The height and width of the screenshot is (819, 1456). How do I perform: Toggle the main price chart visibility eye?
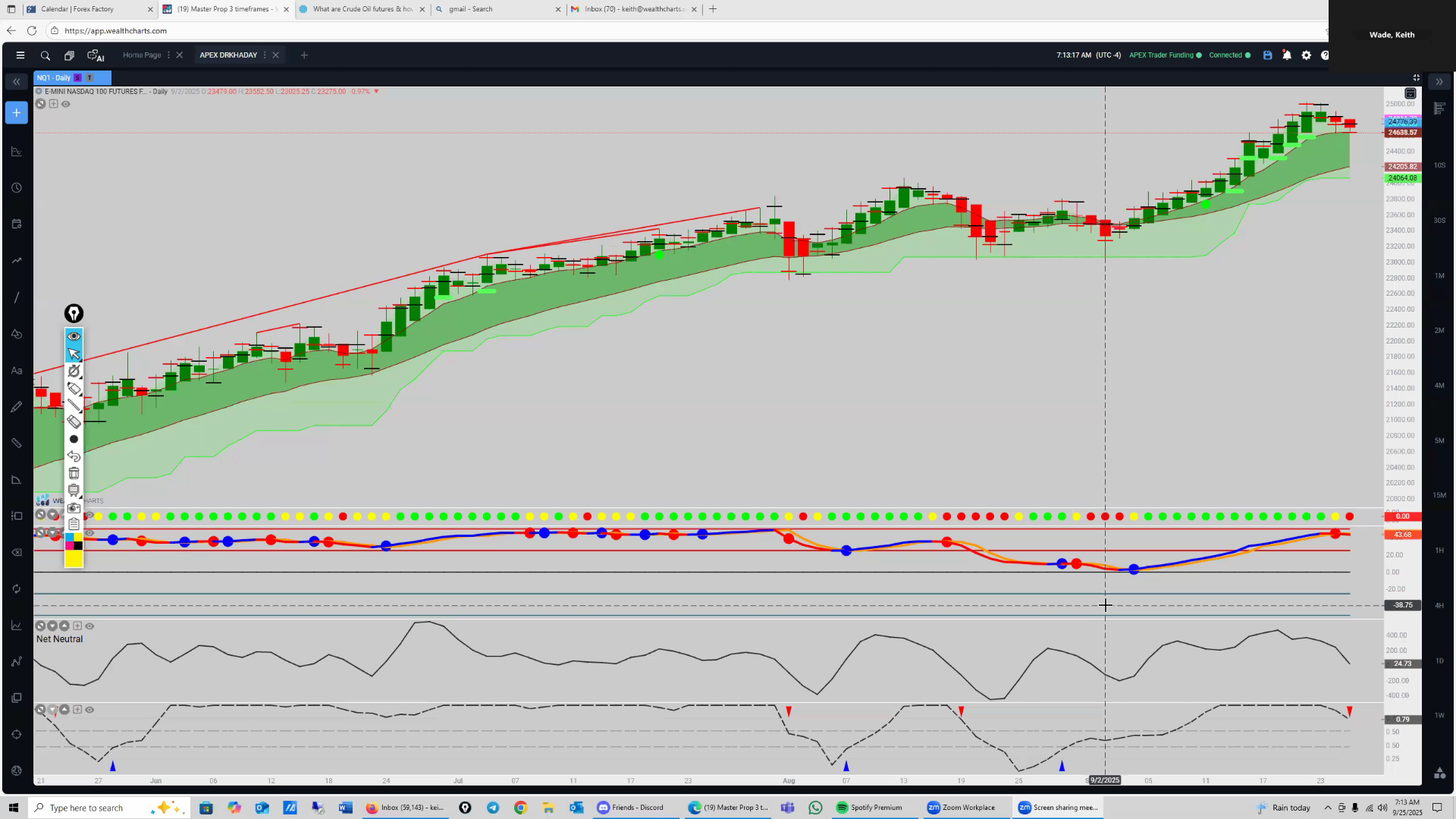(66, 104)
